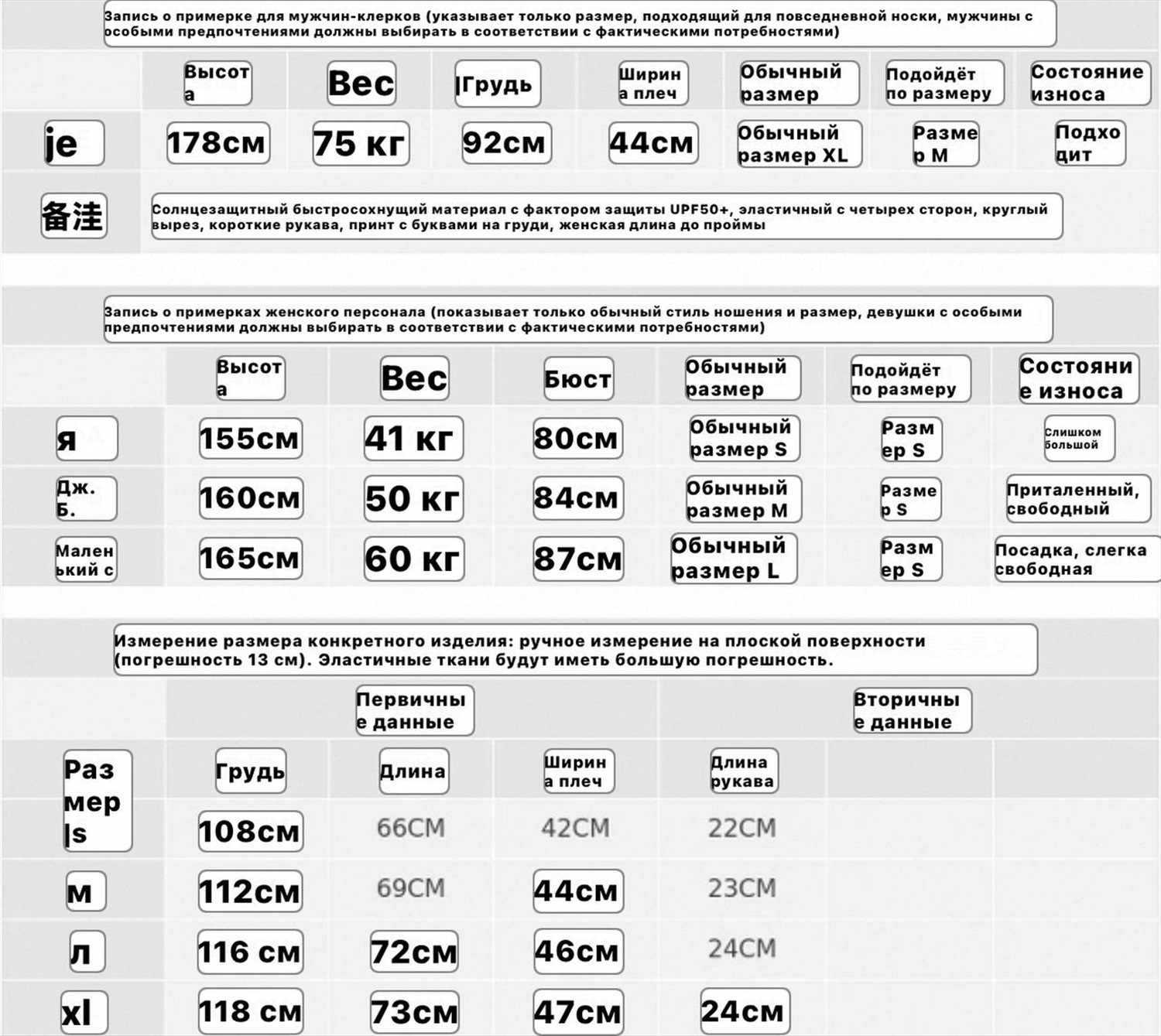This screenshot has height=1036, width=1161.
Task: Select the '50 кг' weight cell
Action: [413, 498]
